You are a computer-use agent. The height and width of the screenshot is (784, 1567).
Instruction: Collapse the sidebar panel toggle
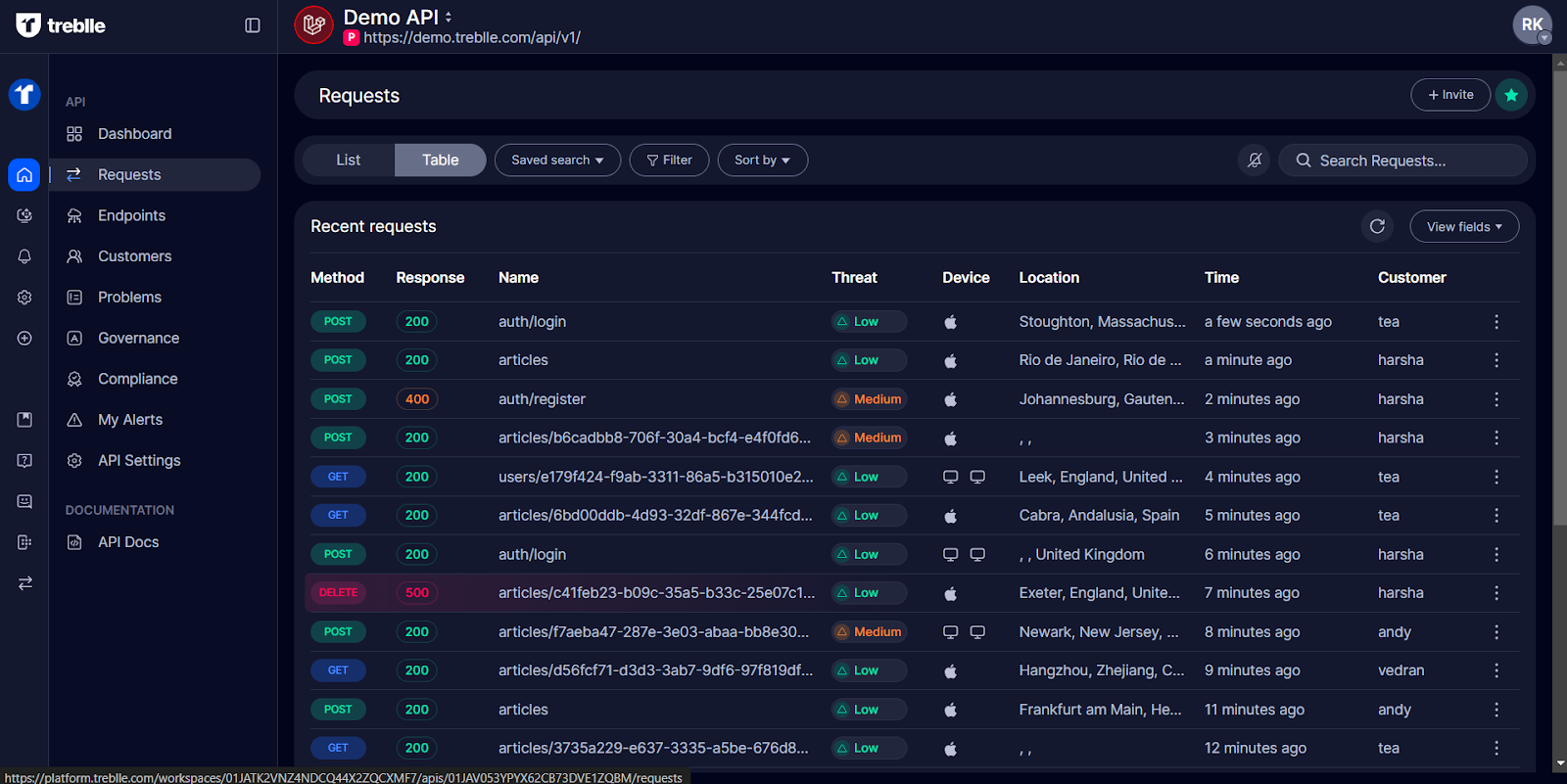coord(253,25)
